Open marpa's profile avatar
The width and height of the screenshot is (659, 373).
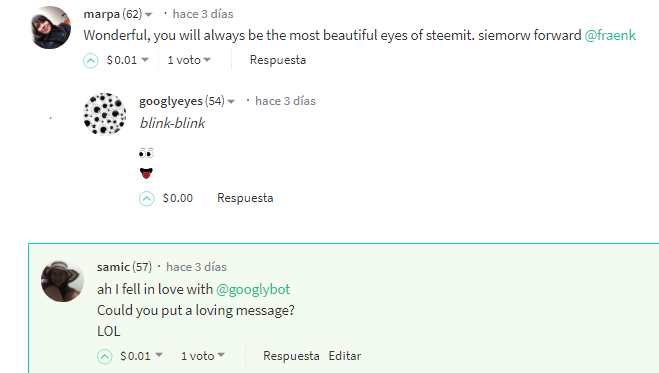click(x=51, y=27)
